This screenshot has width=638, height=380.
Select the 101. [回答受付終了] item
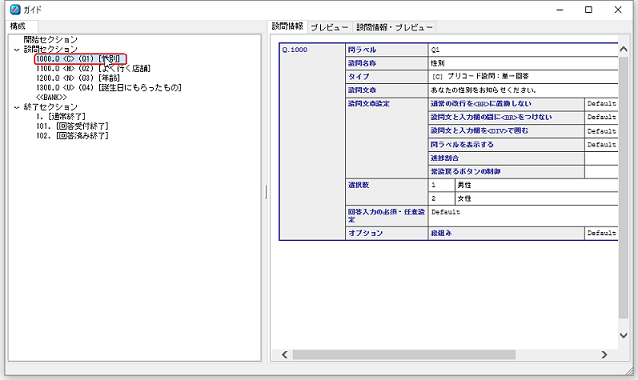[72, 126]
